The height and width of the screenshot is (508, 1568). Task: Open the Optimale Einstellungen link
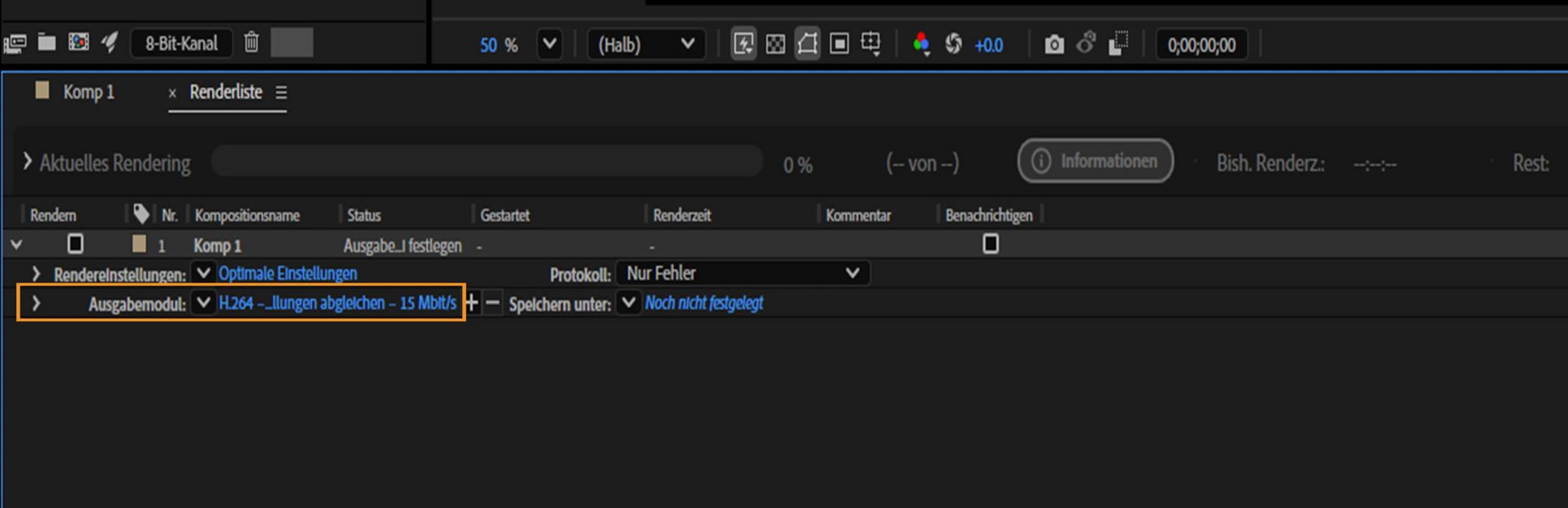tap(287, 273)
